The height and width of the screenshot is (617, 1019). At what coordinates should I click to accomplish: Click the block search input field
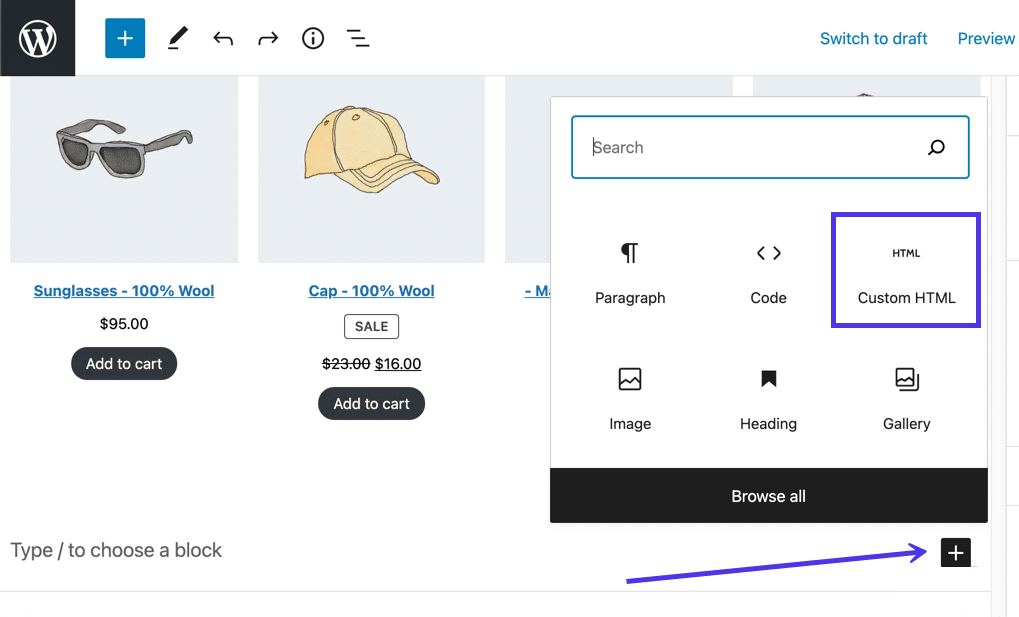click(750, 148)
